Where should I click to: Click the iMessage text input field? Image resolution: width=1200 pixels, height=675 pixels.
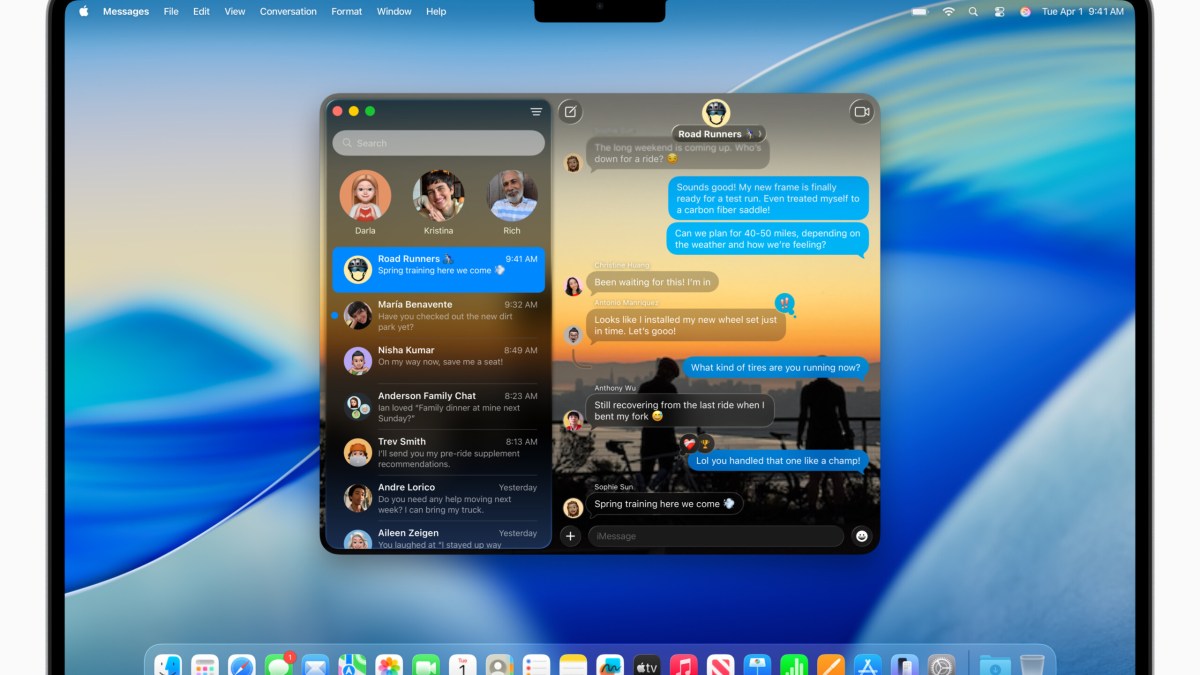pyautogui.click(x=715, y=536)
